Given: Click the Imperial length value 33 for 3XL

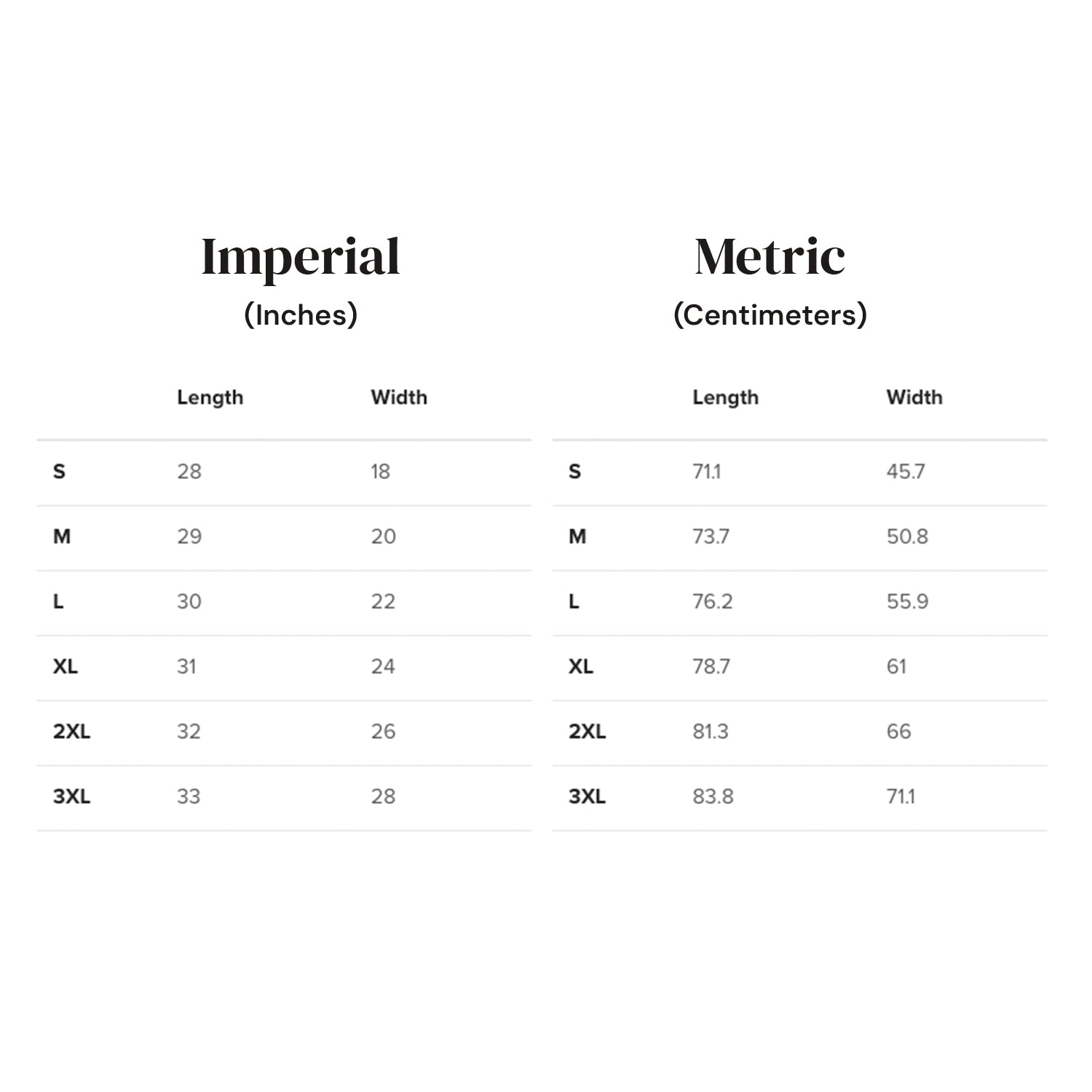Looking at the screenshot, I should coord(189,796).
